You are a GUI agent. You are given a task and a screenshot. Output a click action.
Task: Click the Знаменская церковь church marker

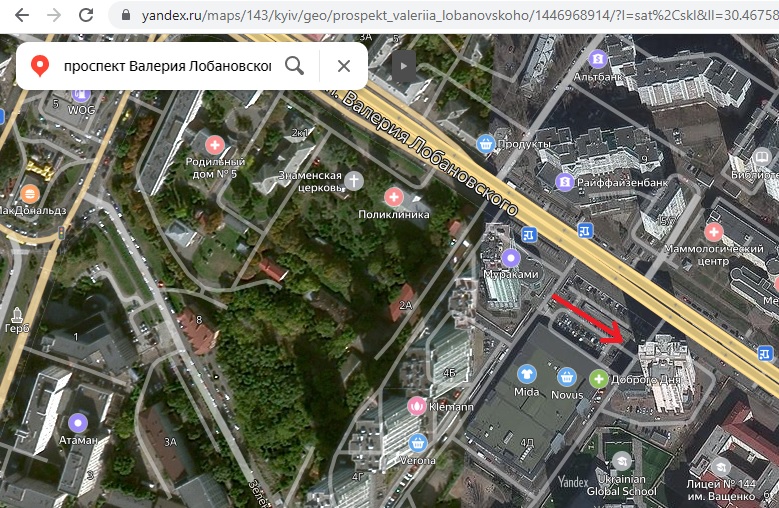[354, 180]
